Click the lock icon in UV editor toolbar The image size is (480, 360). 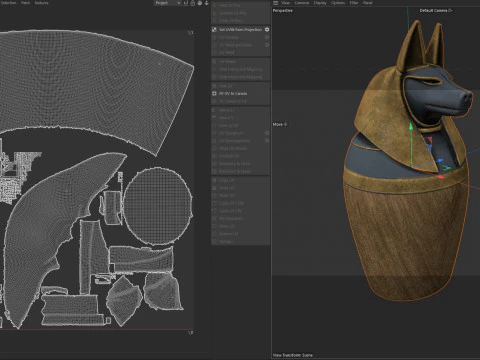coord(193,3)
